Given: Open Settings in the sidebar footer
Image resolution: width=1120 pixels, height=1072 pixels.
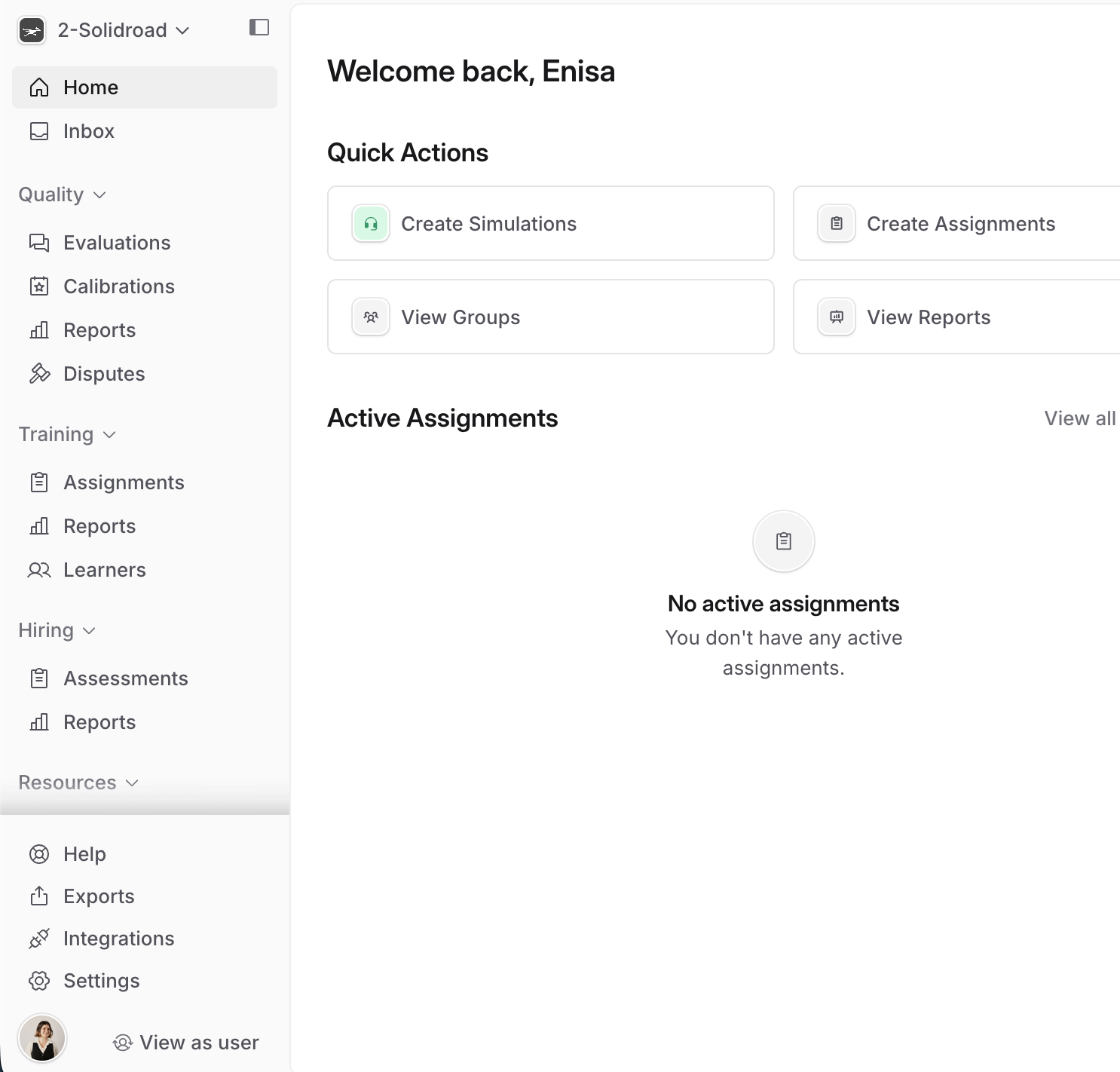Looking at the screenshot, I should click(x=145, y=981).
